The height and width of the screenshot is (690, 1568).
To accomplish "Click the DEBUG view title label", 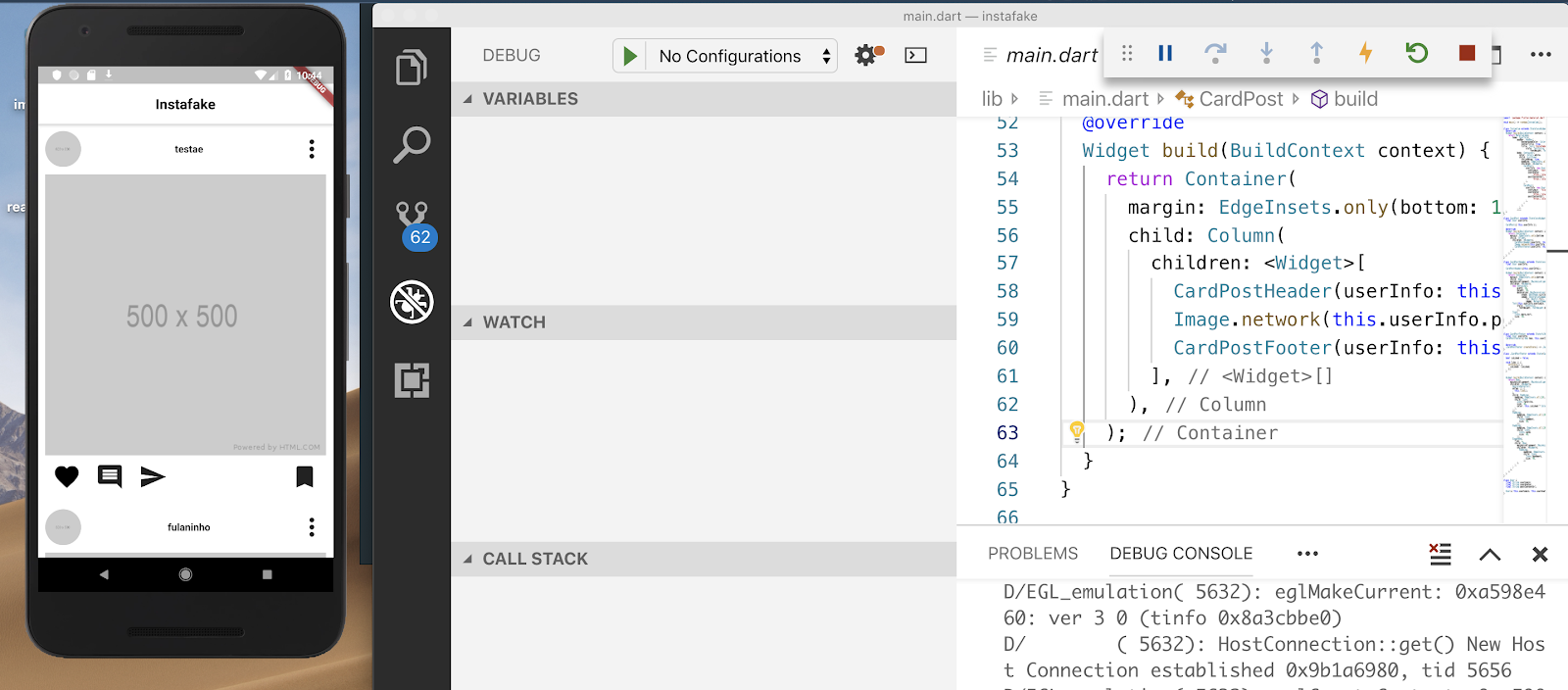I will 512,56.
